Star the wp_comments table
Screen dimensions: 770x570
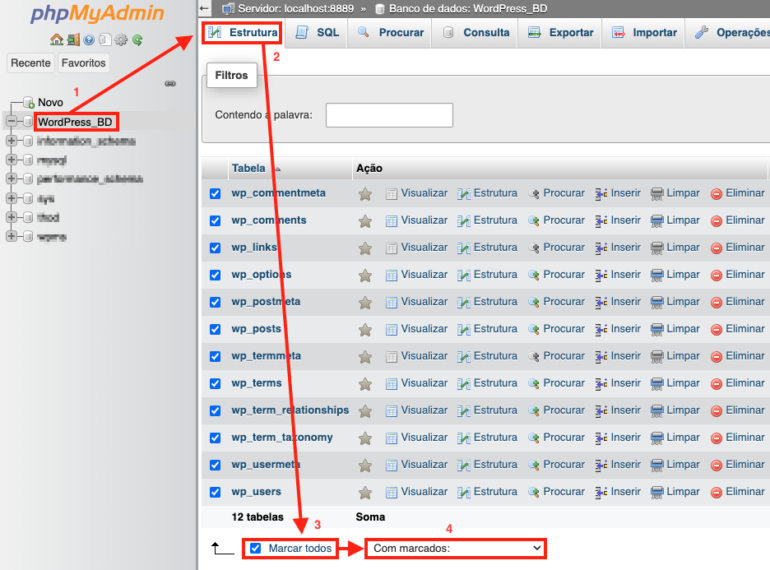pyautogui.click(x=365, y=221)
